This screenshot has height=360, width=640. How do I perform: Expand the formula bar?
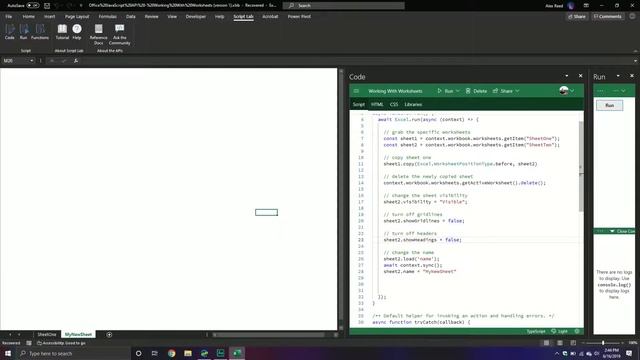click(x=635, y=60)
